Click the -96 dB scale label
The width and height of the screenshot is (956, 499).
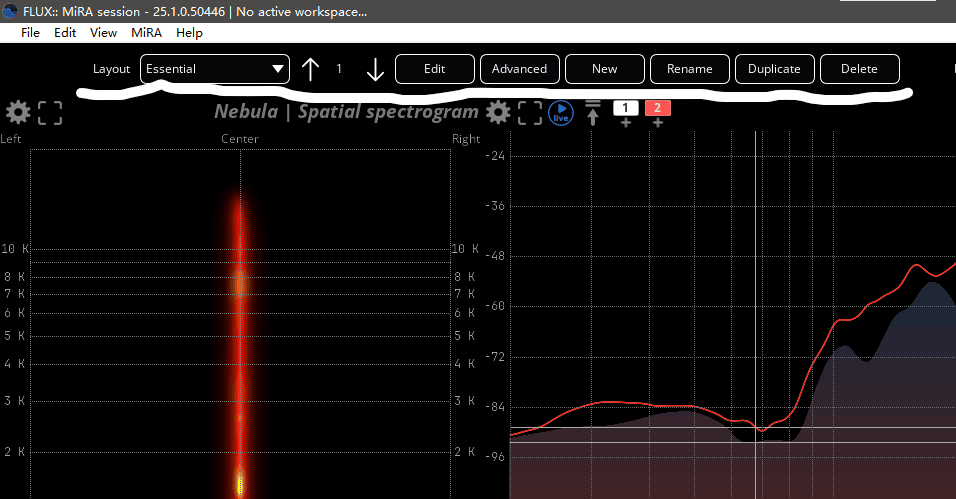(x=495, y=457)
